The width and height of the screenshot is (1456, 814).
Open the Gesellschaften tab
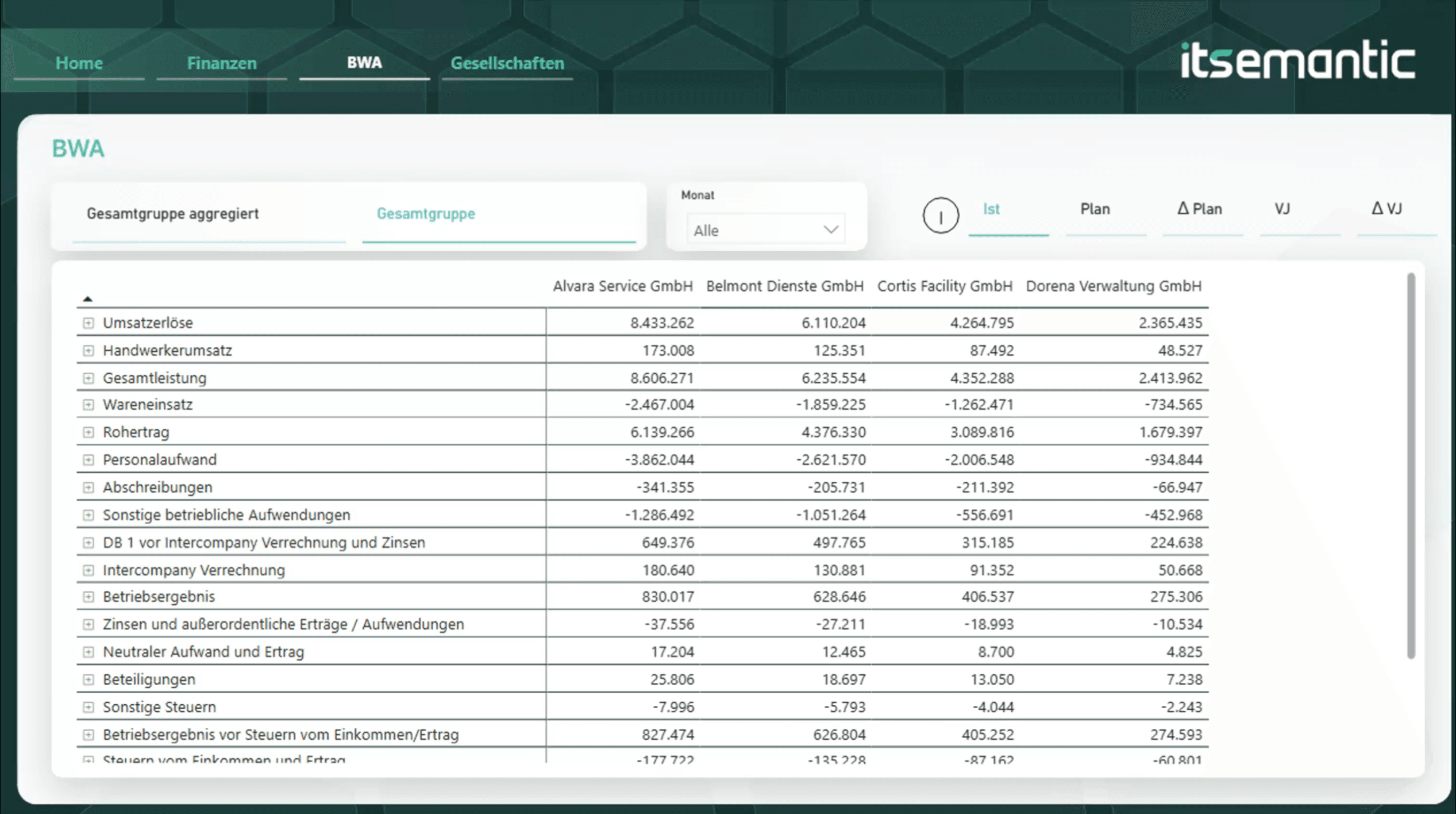(x=507, y=63)
